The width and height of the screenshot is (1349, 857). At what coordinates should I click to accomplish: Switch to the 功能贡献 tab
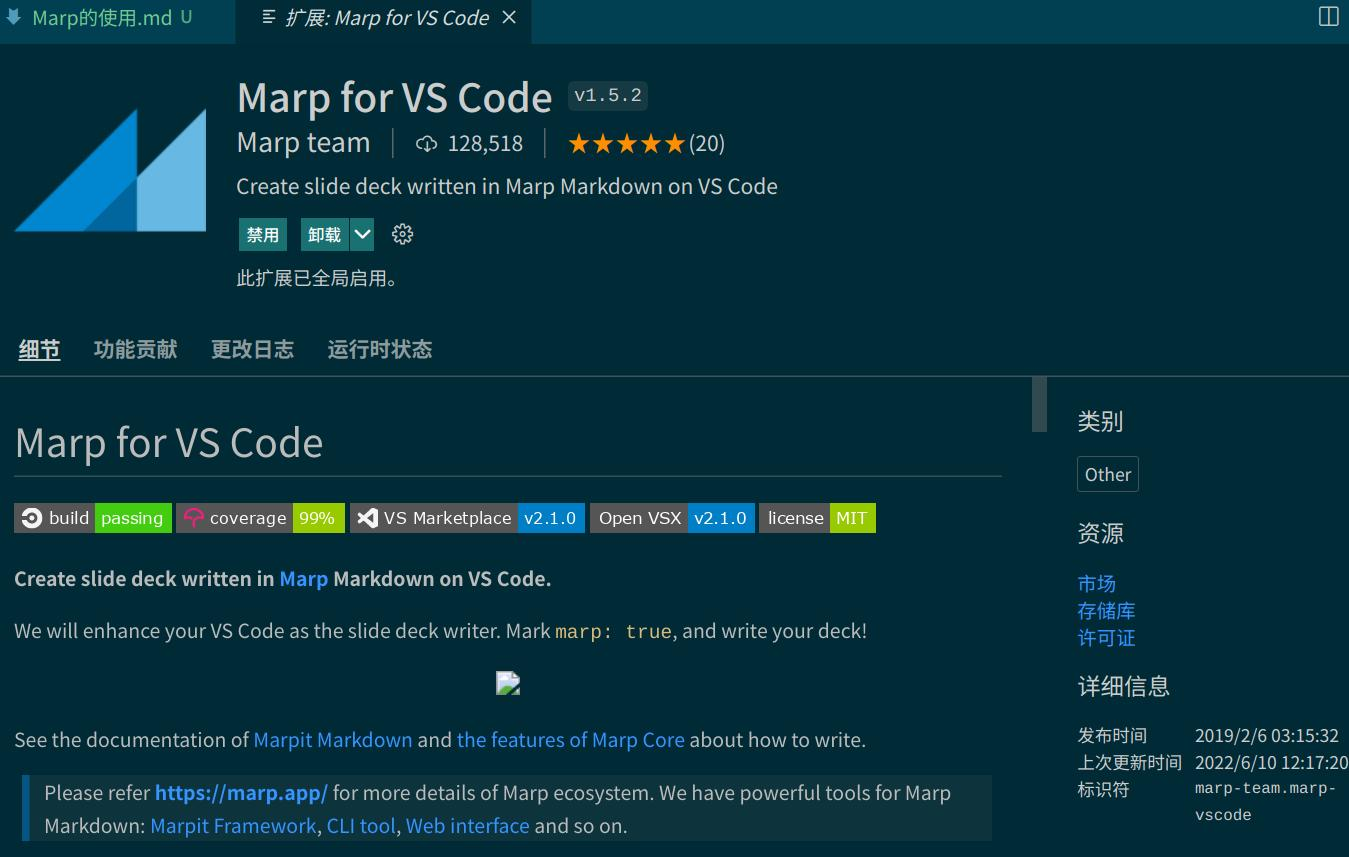pyautogui.click(x=135, y=349)
